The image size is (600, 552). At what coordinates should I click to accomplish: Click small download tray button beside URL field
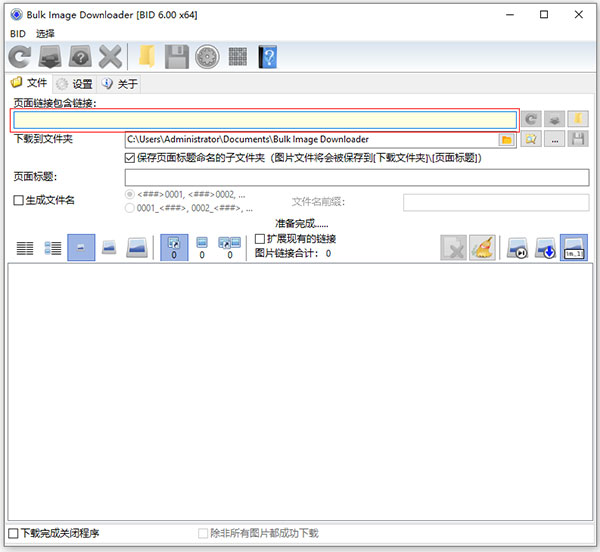tap(554, 119)
